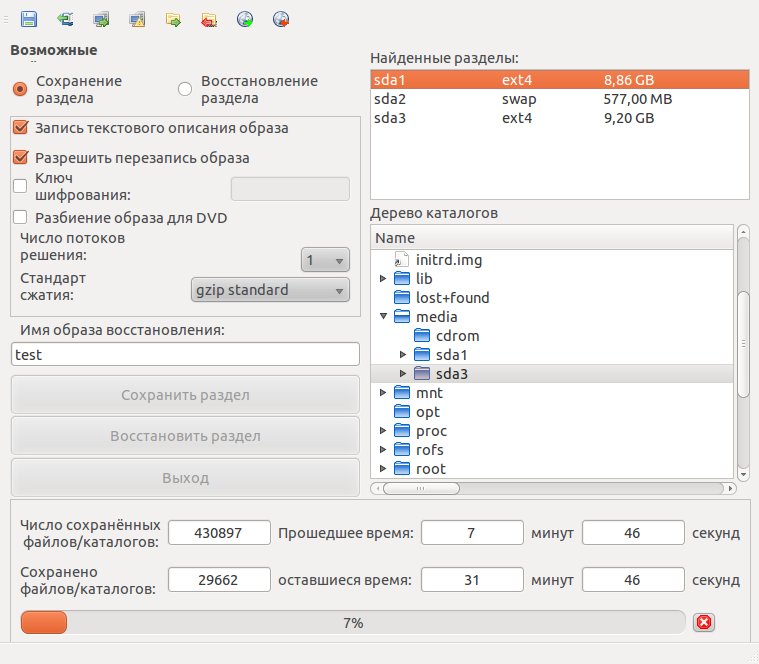Collapse the media folder in the tree
The image size is (759, 664).
(383, 317)
